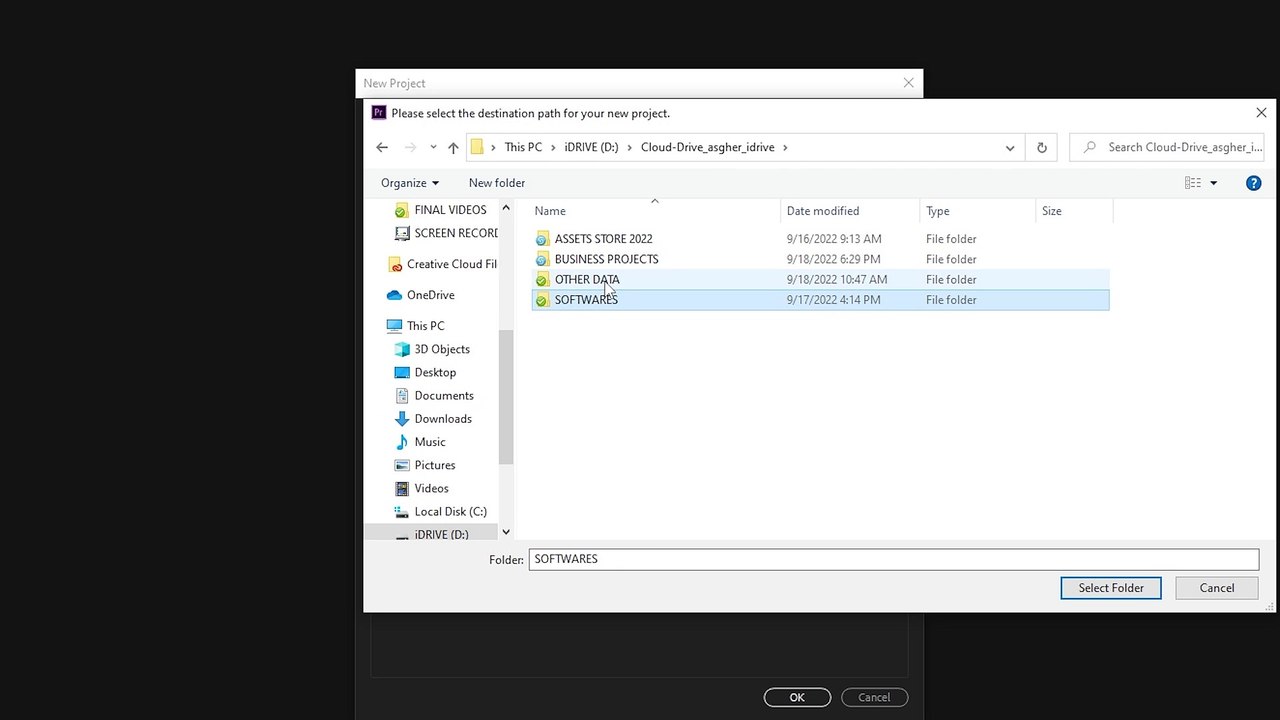The height and width of the screenshot is (720, 1280).
Task: Click the Folder name text field
Action: coord(893,559)
